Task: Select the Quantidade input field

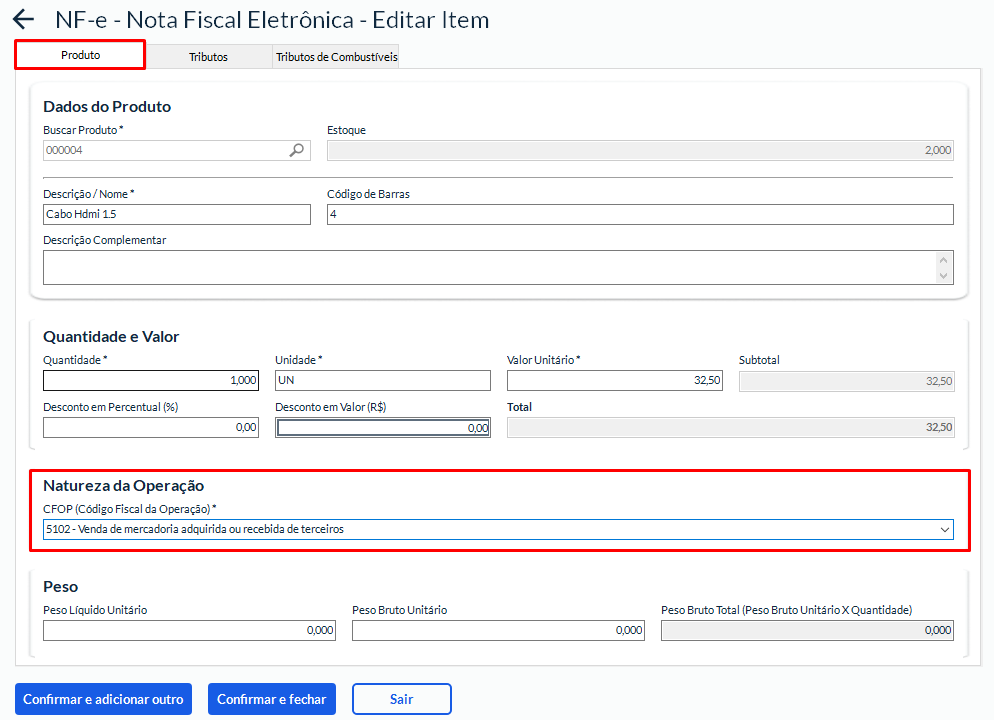Action: (151, 380)
